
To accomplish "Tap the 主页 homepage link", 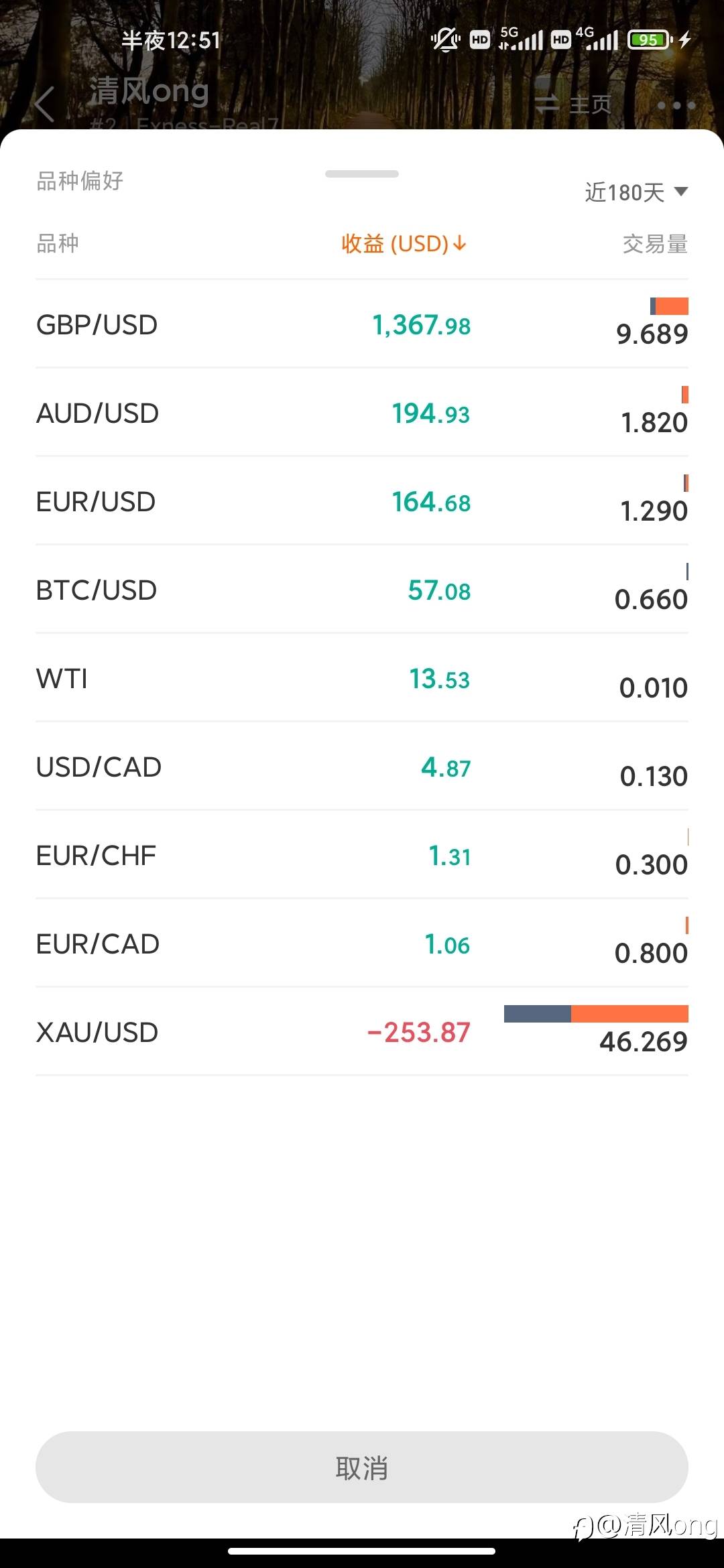I will tap(591, 105).
